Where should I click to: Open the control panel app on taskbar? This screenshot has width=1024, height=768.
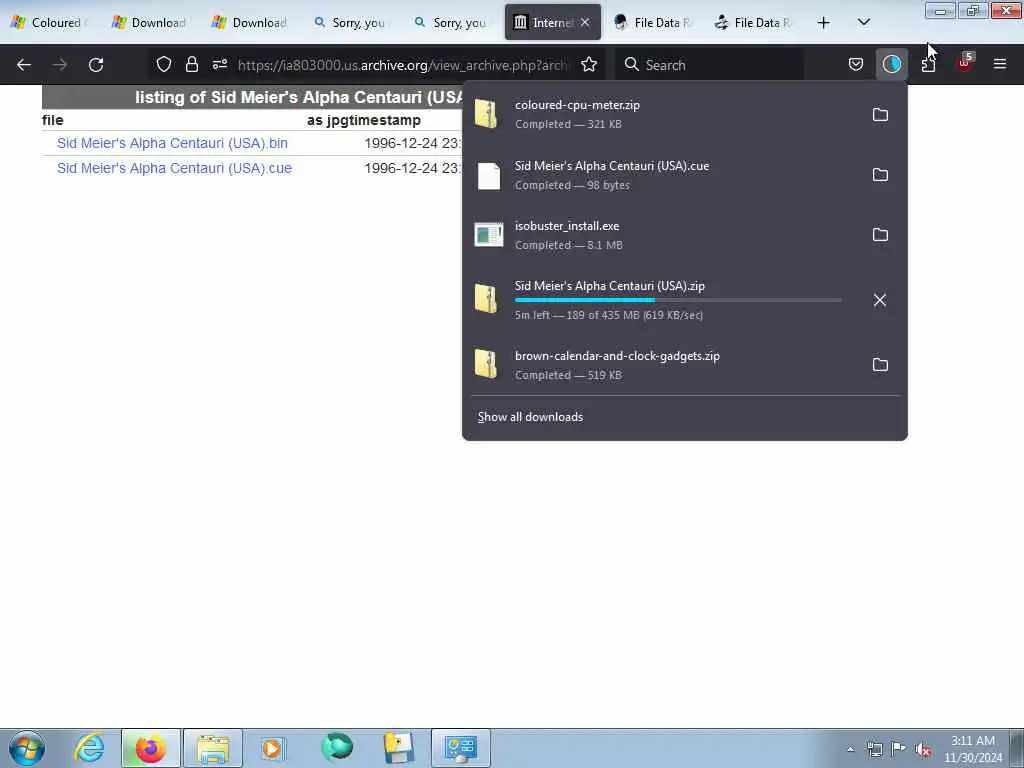pyautogui.click(x=460, y=748)
